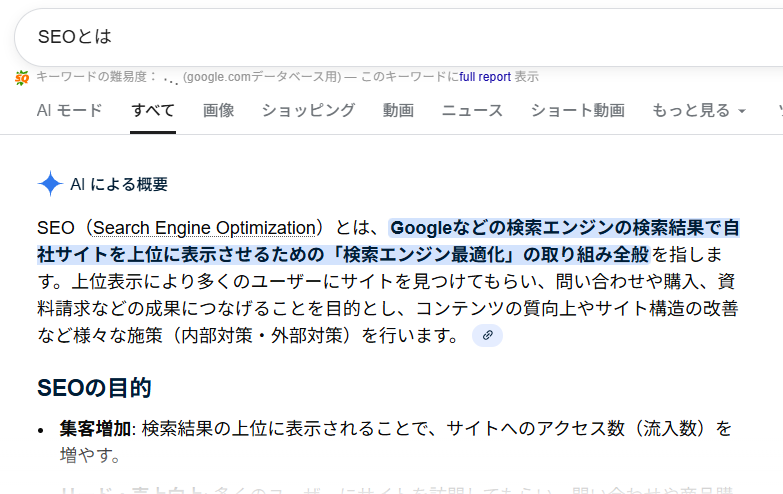783x494 pixels.
Task: Select the ショート動画 tab
Action: 577,110
